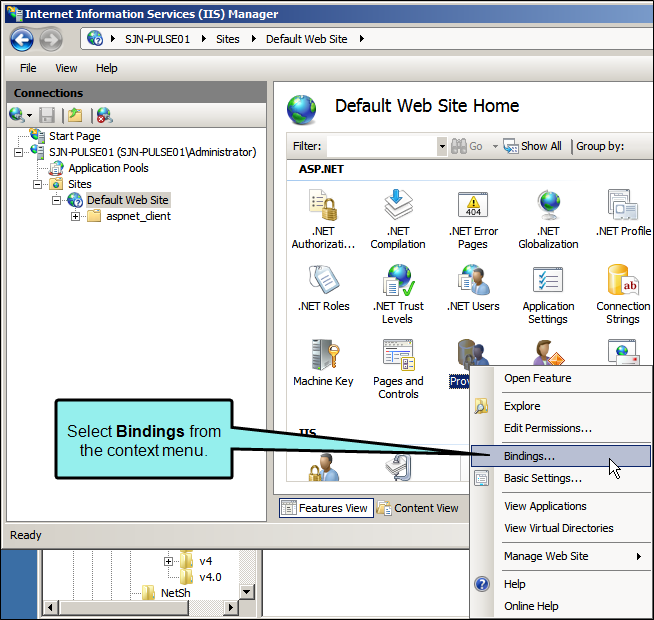The height and width of the screenshot is (620, 654).
Task: Choose Online Help in context menu
Action: point(531,606)
